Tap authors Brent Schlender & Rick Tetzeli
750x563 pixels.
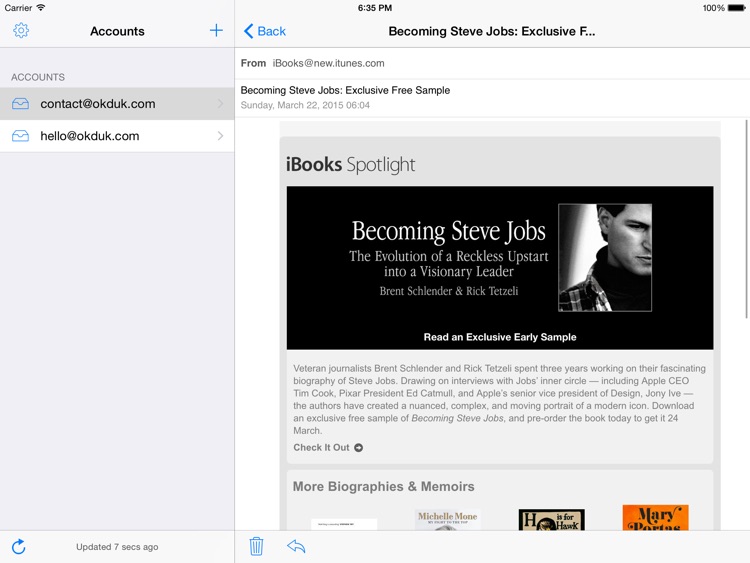[449, 291]
